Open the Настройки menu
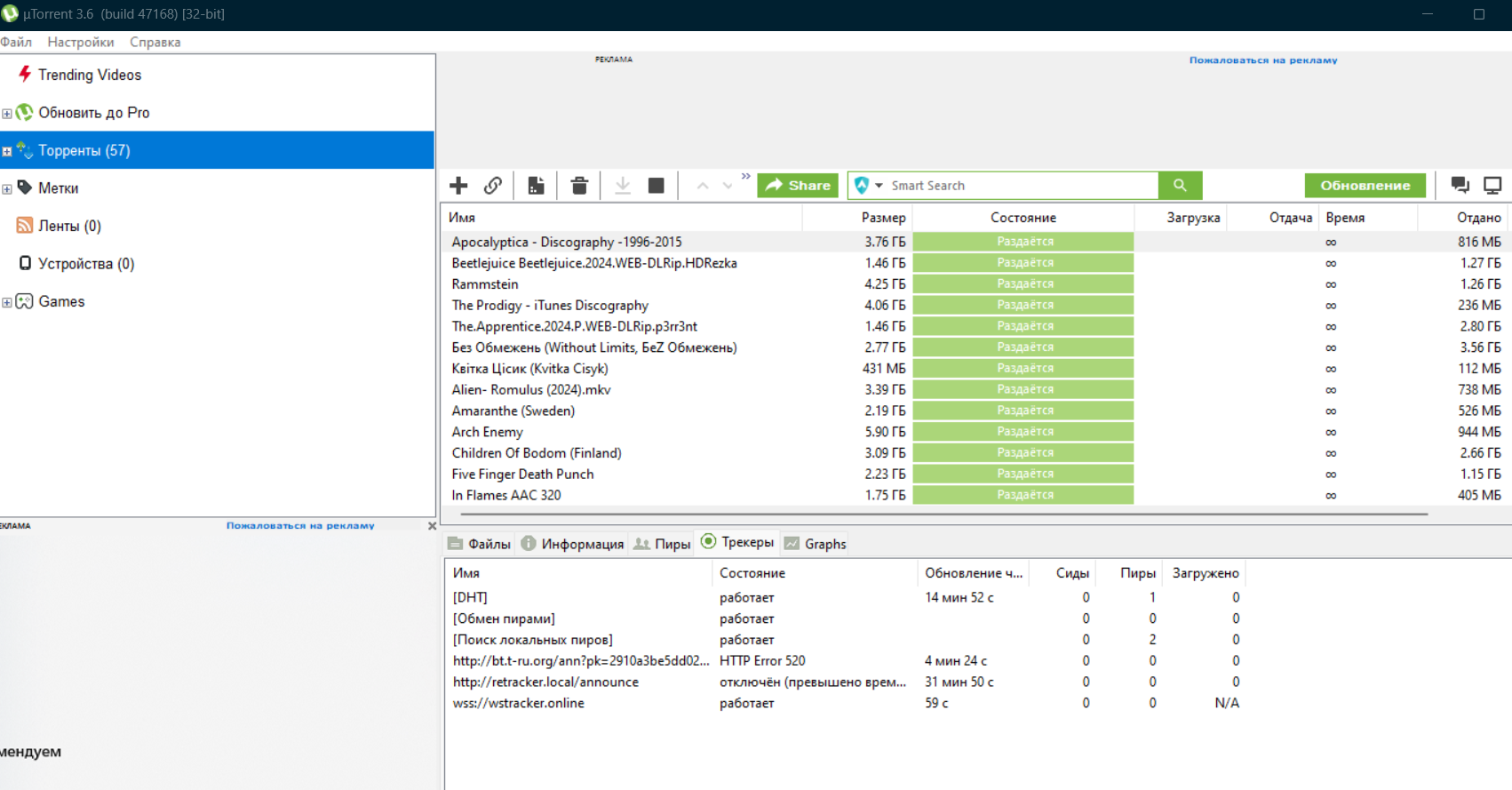This screenshot has width=1512, height=790. [x=81, y=42]
